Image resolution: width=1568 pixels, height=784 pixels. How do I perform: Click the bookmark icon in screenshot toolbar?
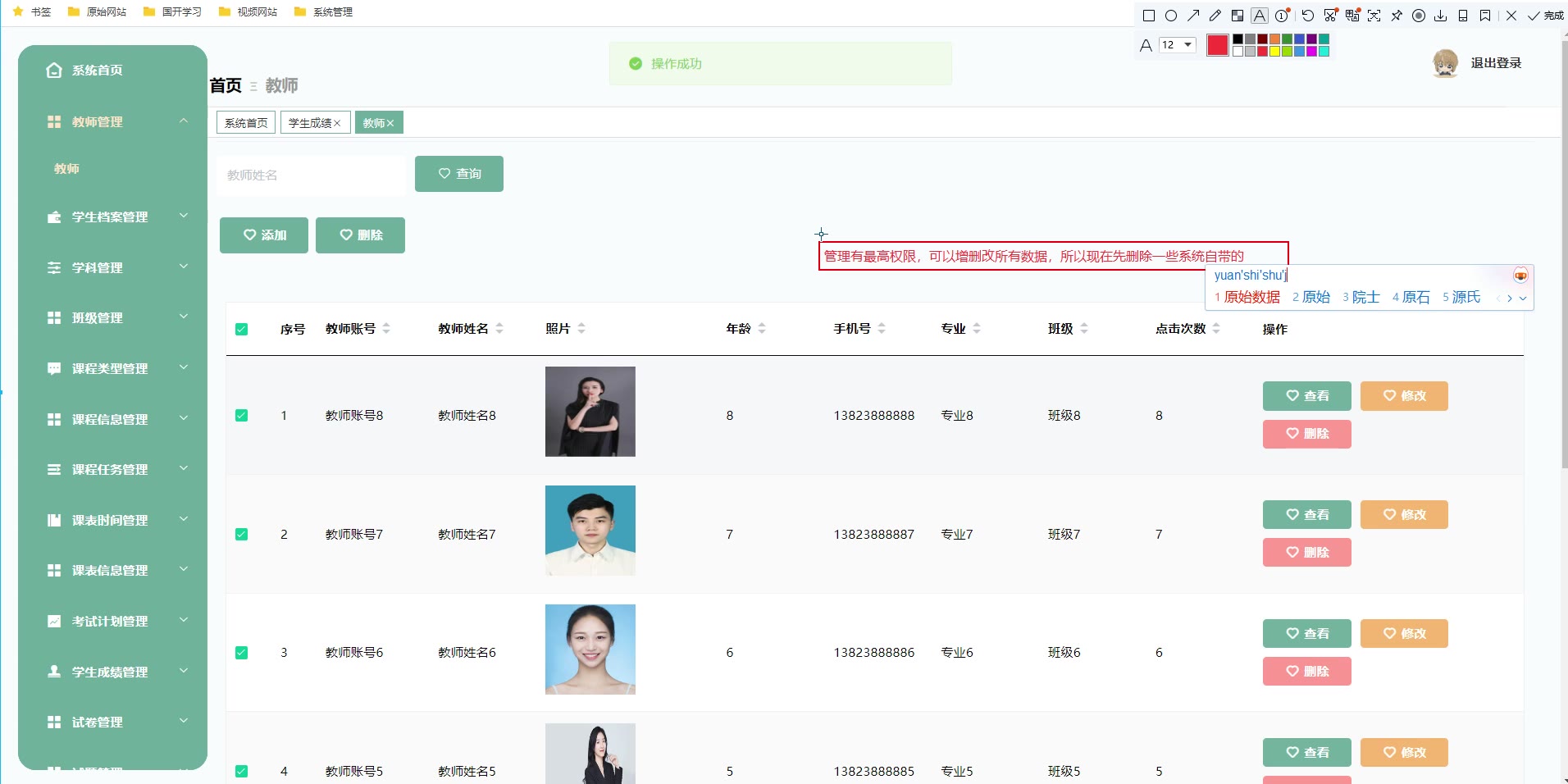coord(1485,16)
